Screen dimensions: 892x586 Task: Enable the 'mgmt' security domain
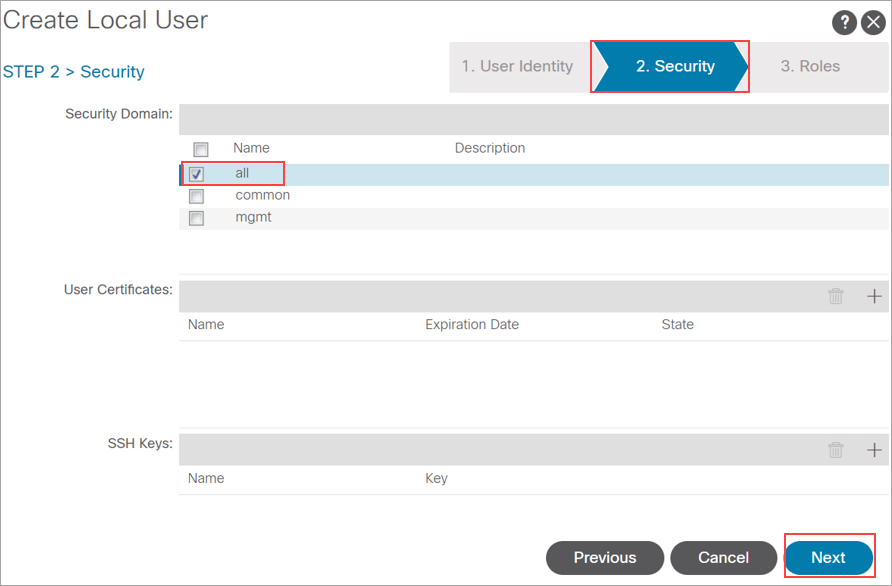196,217
